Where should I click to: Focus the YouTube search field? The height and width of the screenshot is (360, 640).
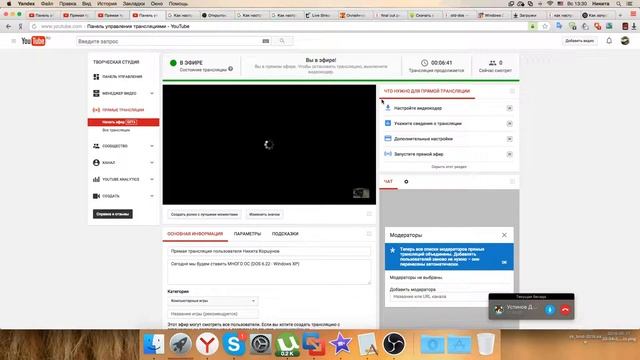click(168, 41)
